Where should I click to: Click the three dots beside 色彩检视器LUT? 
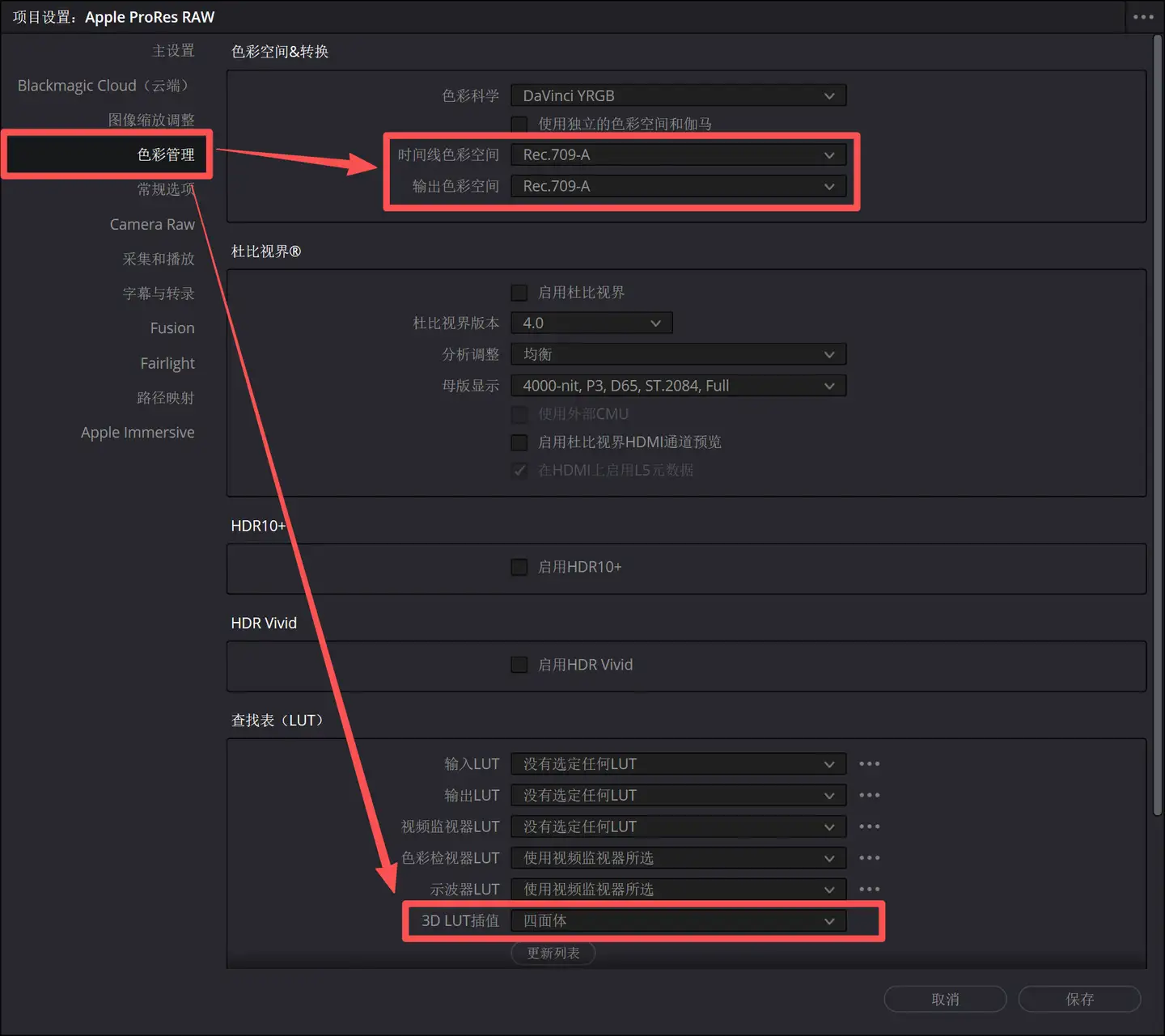870,858
